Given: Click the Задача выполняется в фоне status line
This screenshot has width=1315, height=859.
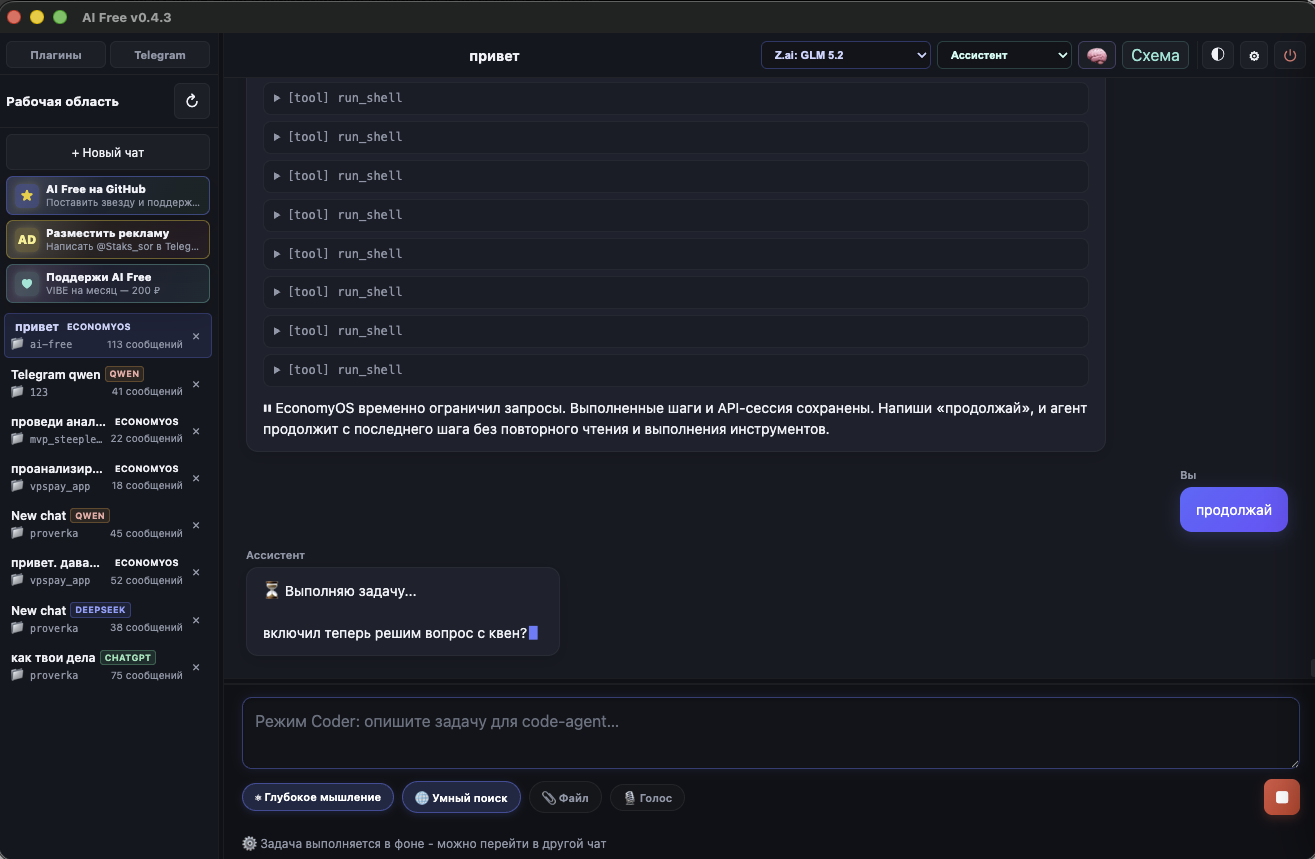Looking at the screenshot, I should pos(424,843).
